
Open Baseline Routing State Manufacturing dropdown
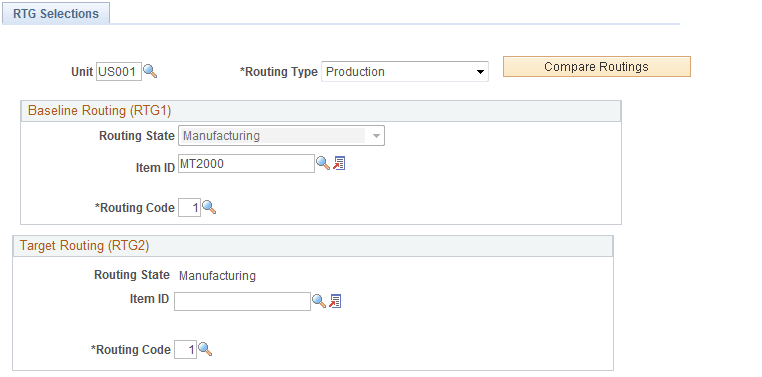coord(281,136)
